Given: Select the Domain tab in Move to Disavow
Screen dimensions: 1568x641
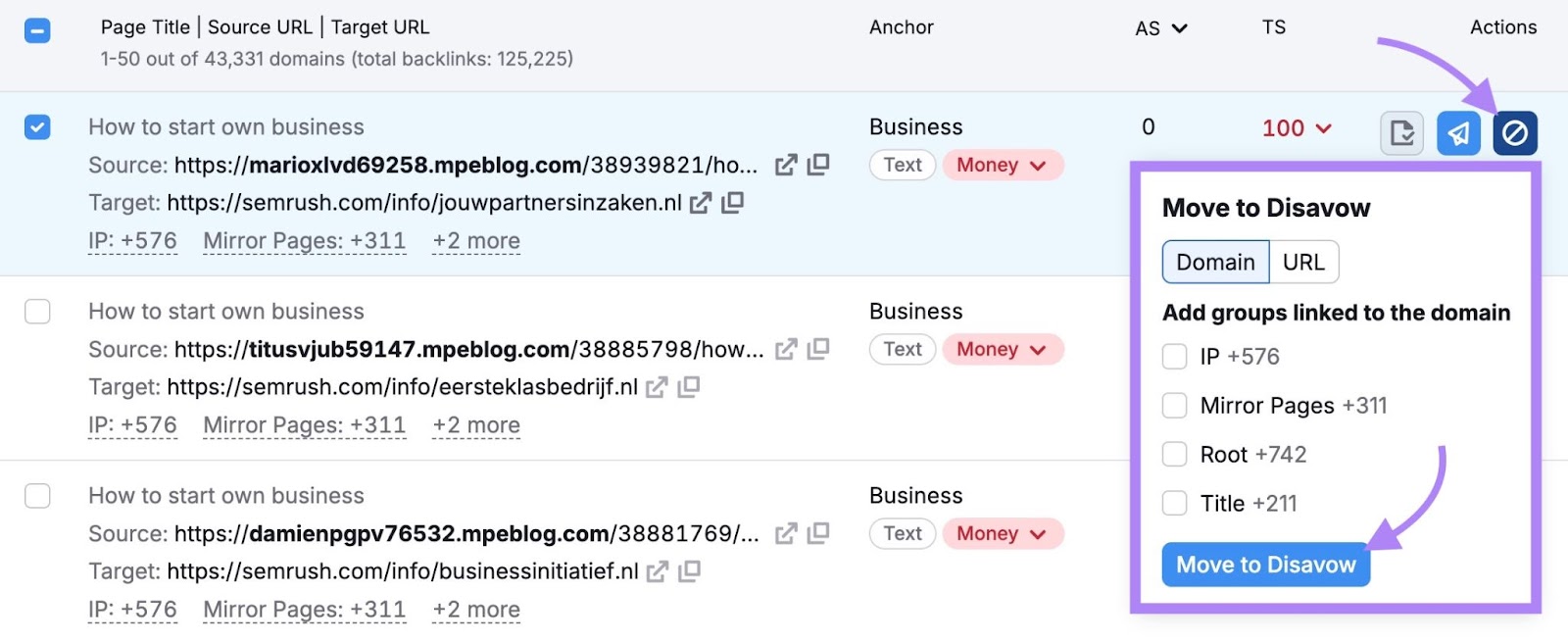Looking at the screenshot, I should pyautogui.click(x=1215, y=262).
